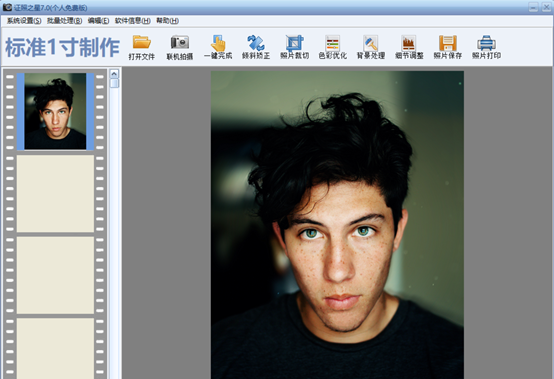Open 色彩优化 color optimization
554x379 pixels.
click(332, 47)
